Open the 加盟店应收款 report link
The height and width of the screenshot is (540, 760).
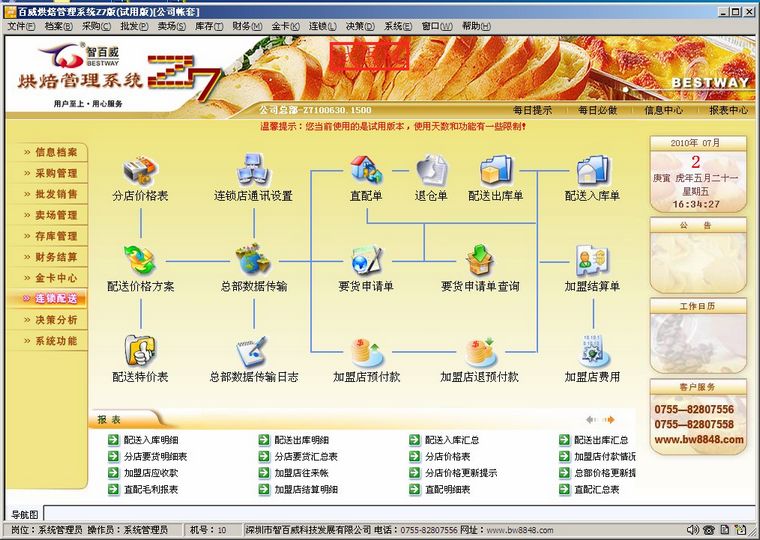coord(151,473)
